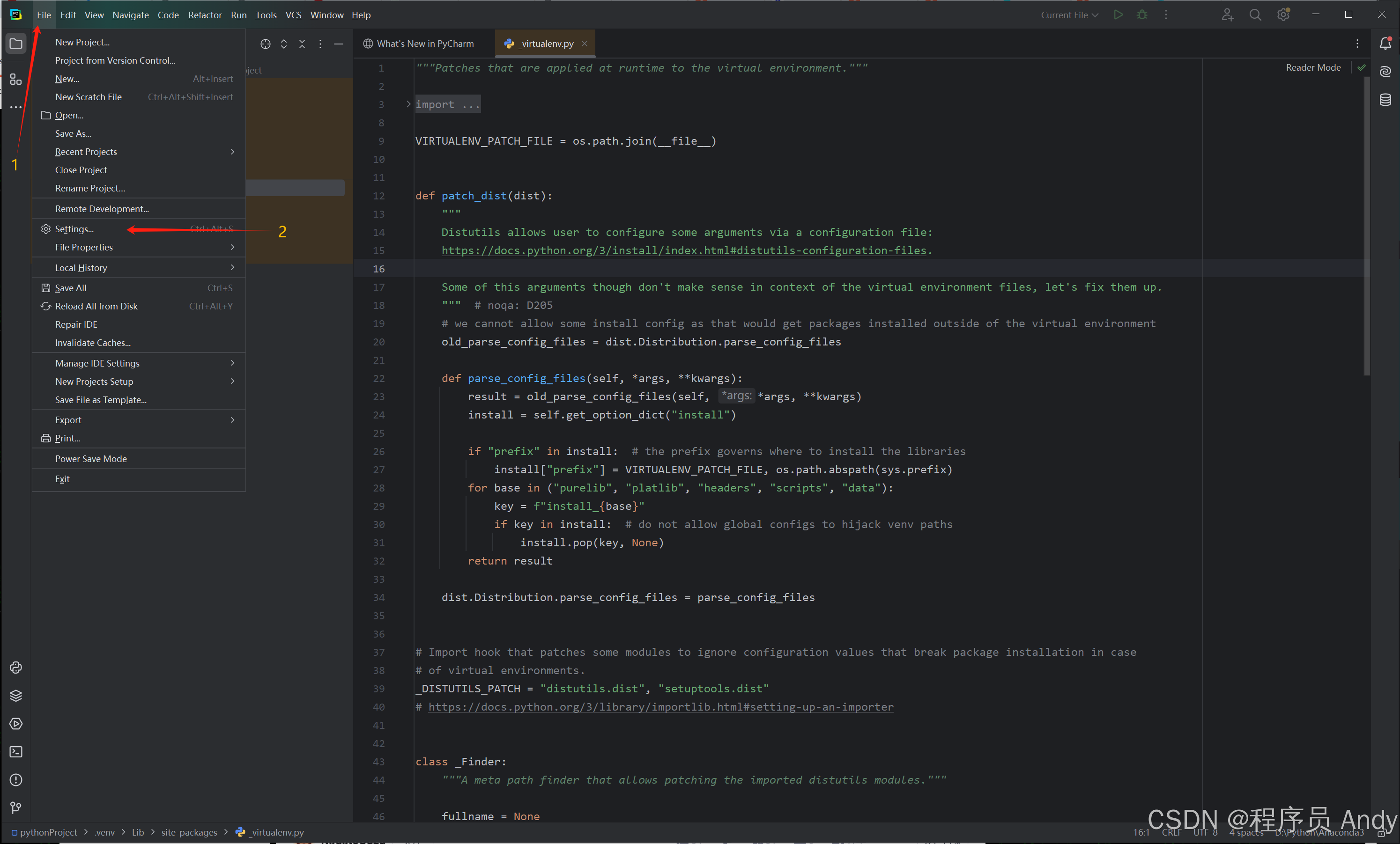Open the Git version control tool window

(x=16, y=807)
